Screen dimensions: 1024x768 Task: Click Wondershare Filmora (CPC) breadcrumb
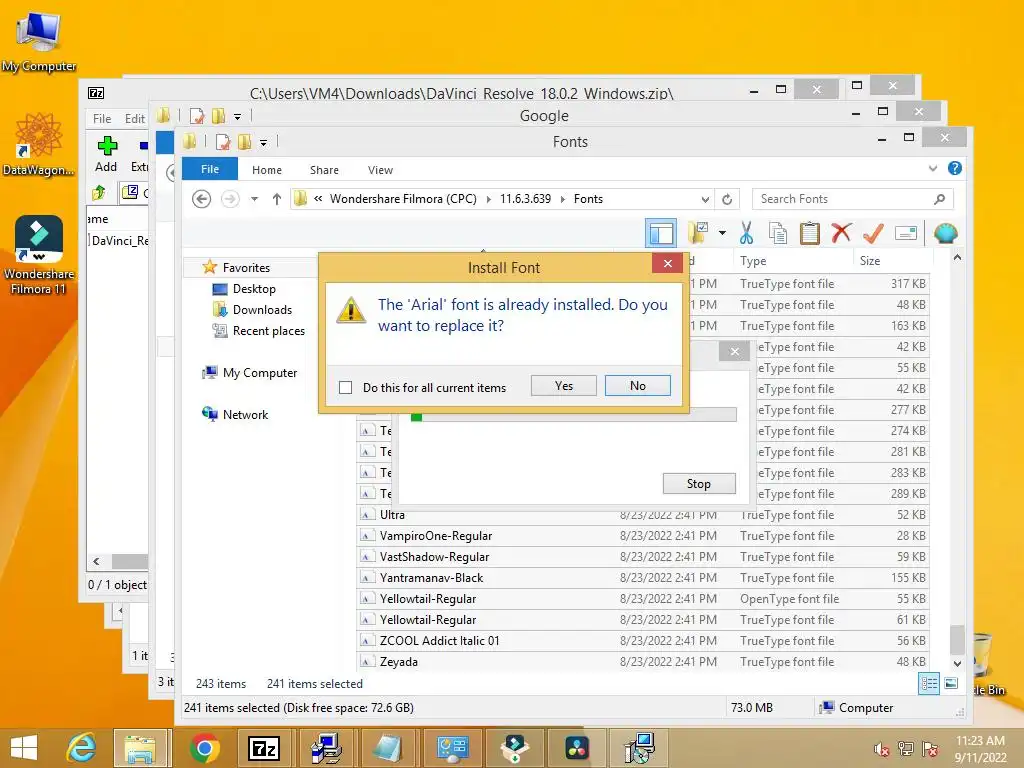point(403,199)
